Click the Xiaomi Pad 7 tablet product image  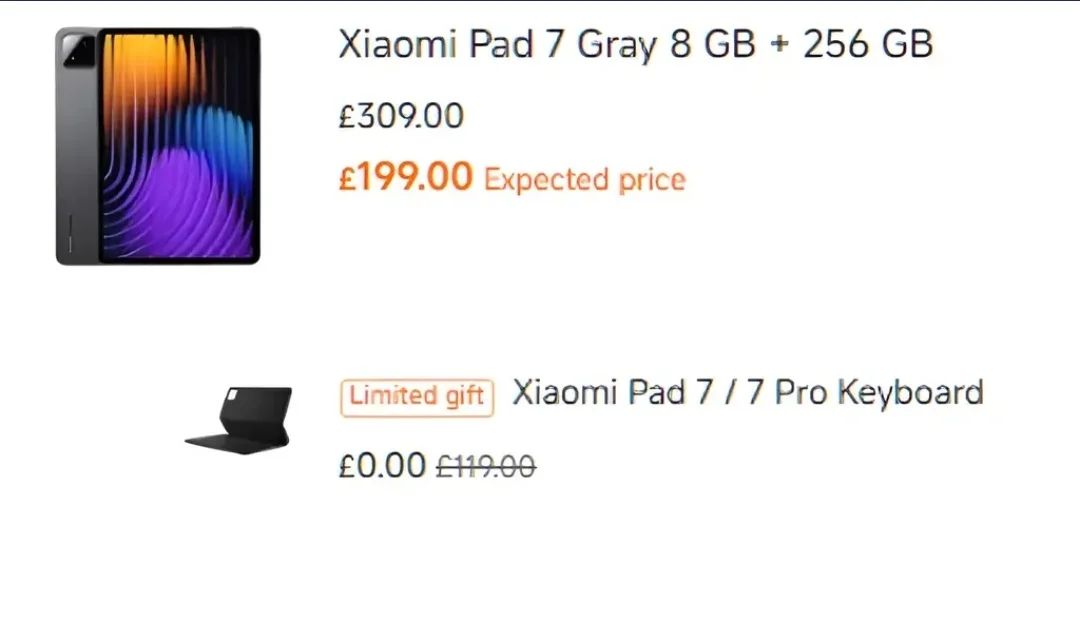(158, 146)
